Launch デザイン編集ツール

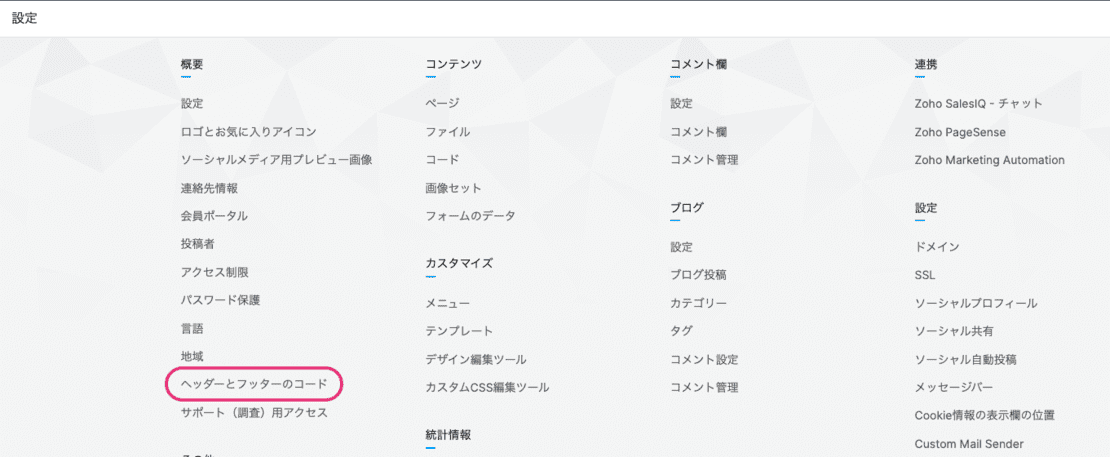[475, 359]
